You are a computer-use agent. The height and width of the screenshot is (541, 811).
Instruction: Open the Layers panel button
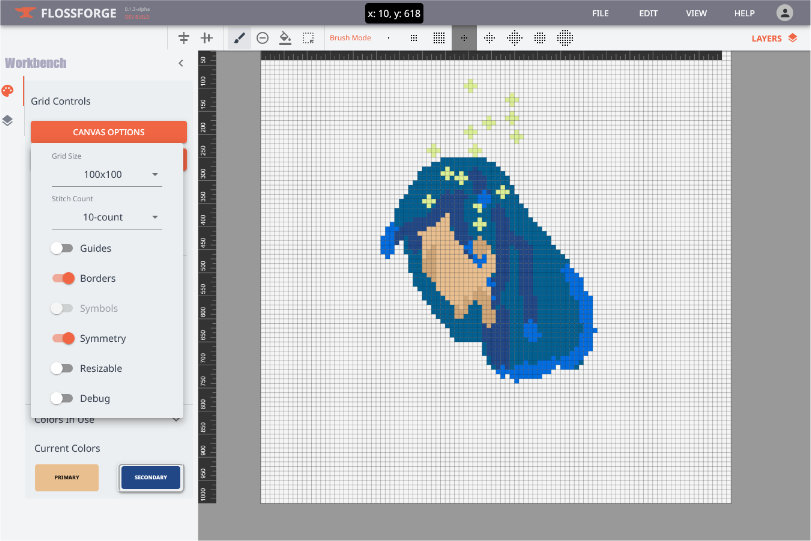(774, 38)
